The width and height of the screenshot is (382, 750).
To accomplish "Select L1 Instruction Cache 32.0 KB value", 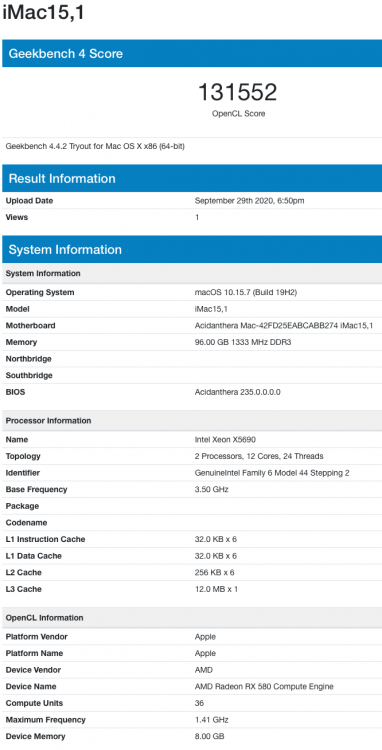I will tap(216, 539).
